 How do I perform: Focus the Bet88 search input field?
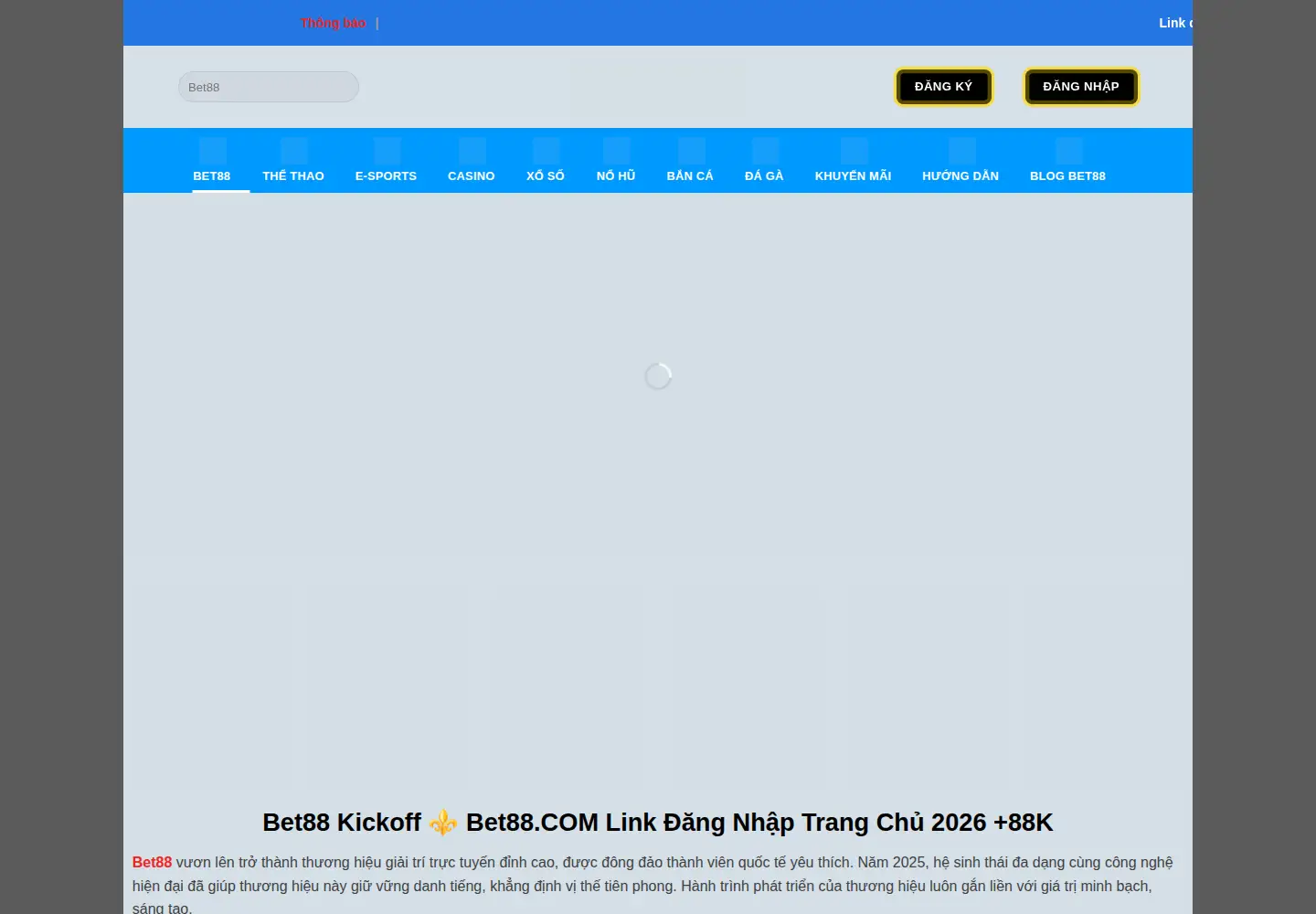[269, 87]
